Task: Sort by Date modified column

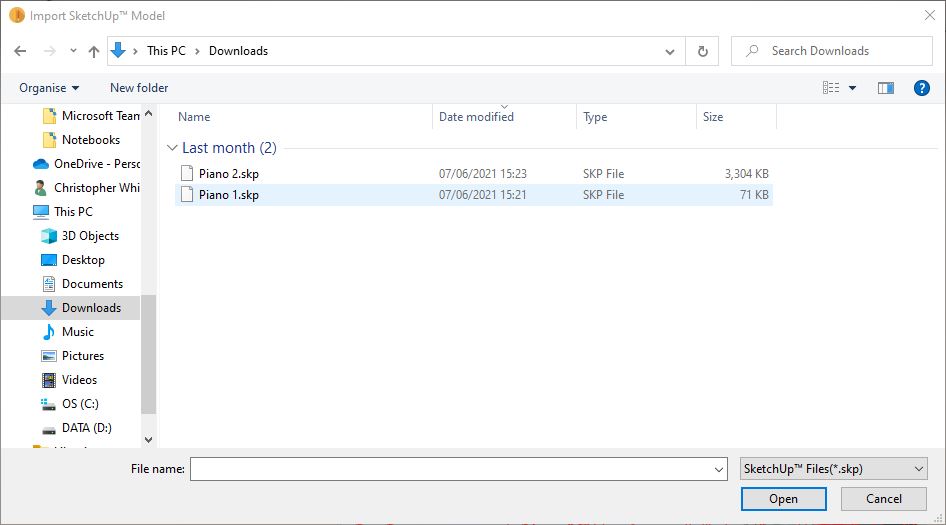Action: coord(476,117)
